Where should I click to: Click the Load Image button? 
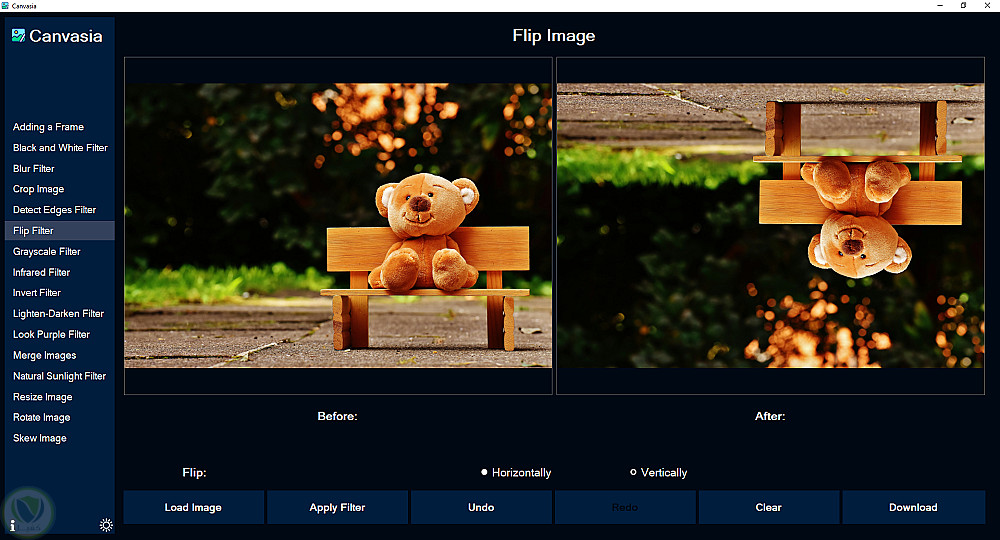click(x=193, y=507)
